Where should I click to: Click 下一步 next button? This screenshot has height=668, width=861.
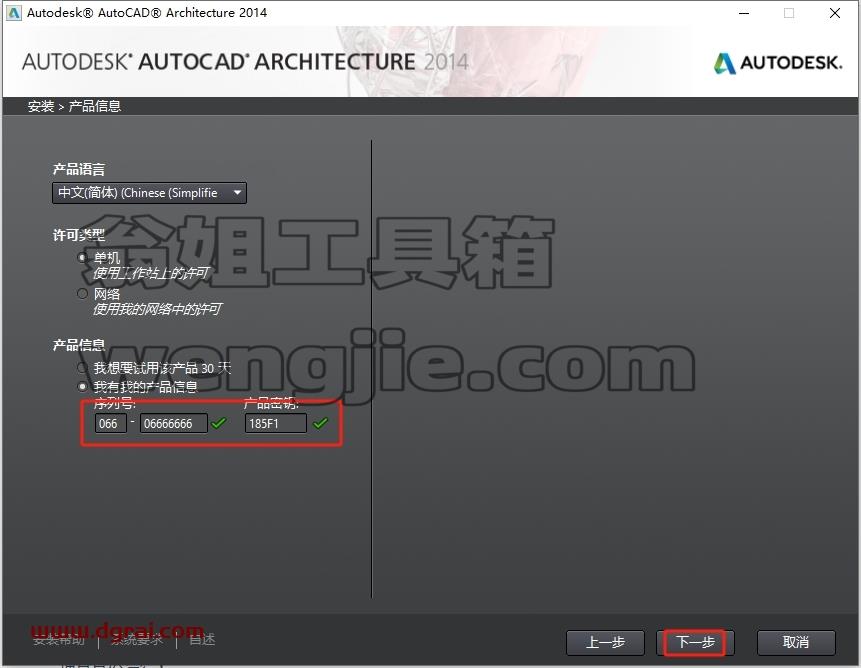tap(695, 642)
